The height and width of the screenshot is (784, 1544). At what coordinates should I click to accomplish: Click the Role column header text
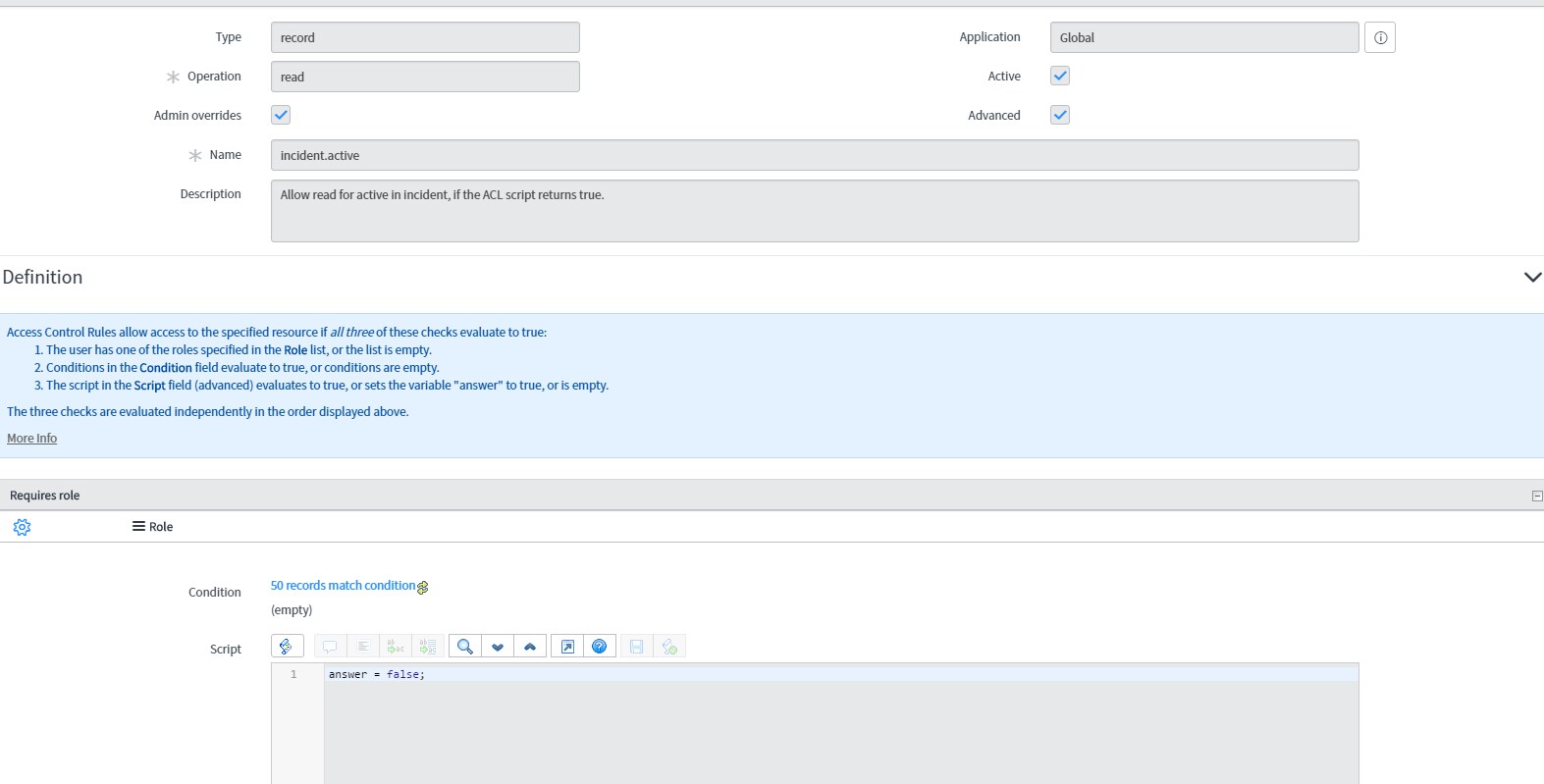coord(161,527)
